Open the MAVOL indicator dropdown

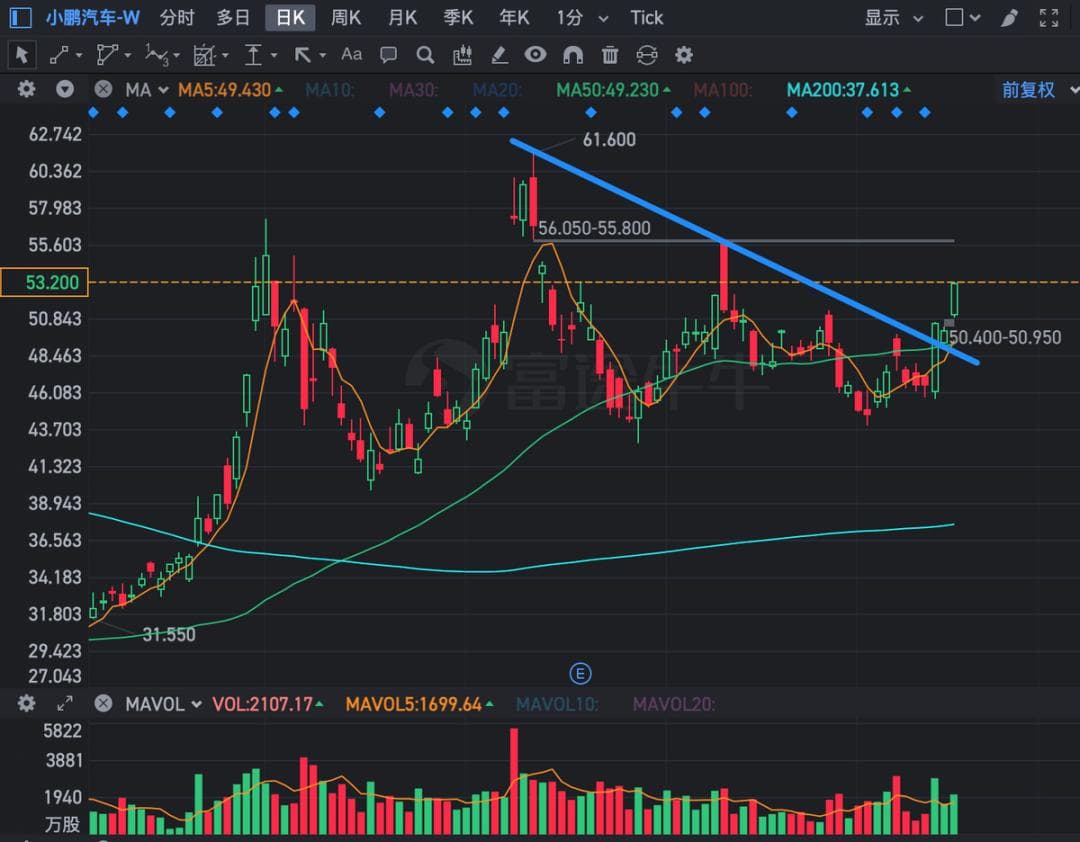(163, 704)
